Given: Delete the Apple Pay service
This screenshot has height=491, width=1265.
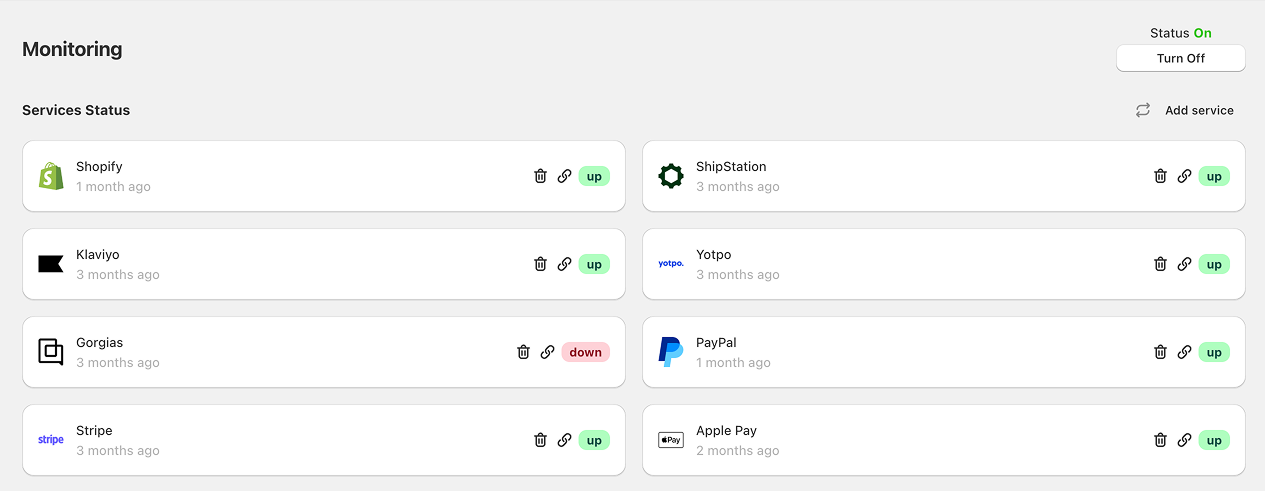Looking at the screenshot, I should click(1160, 440).
